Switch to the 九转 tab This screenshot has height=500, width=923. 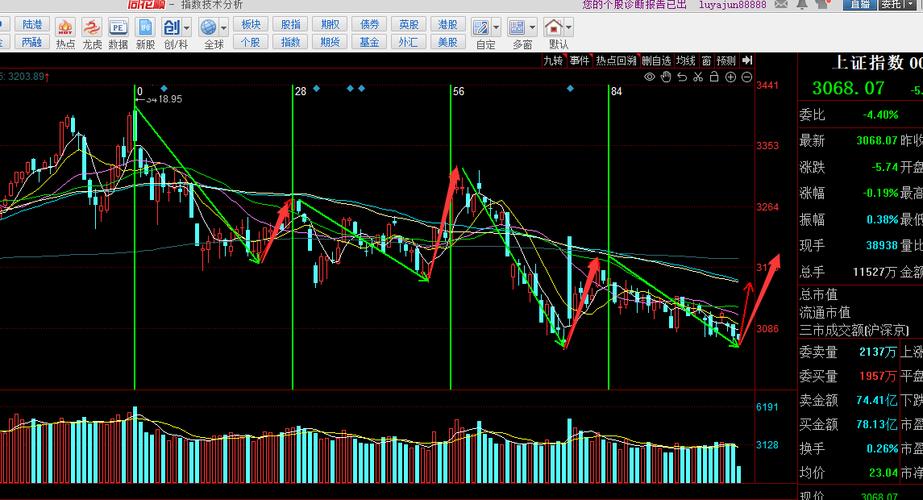click(553, 61)
